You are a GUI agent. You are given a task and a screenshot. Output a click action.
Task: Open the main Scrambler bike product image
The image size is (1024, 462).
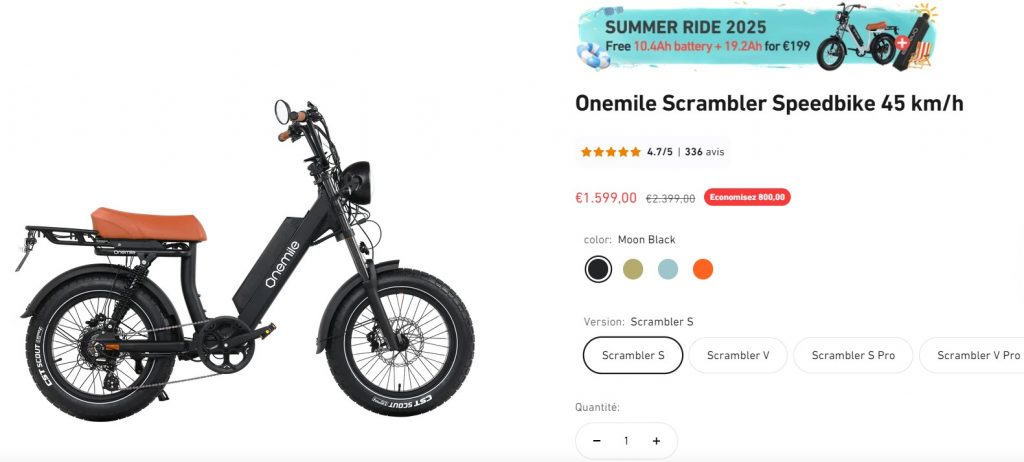point(246,259)
